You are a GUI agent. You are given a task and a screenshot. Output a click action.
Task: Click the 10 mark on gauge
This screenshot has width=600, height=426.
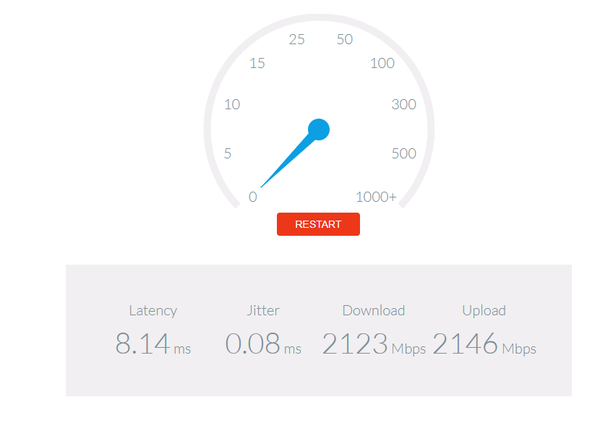point(232,104)
